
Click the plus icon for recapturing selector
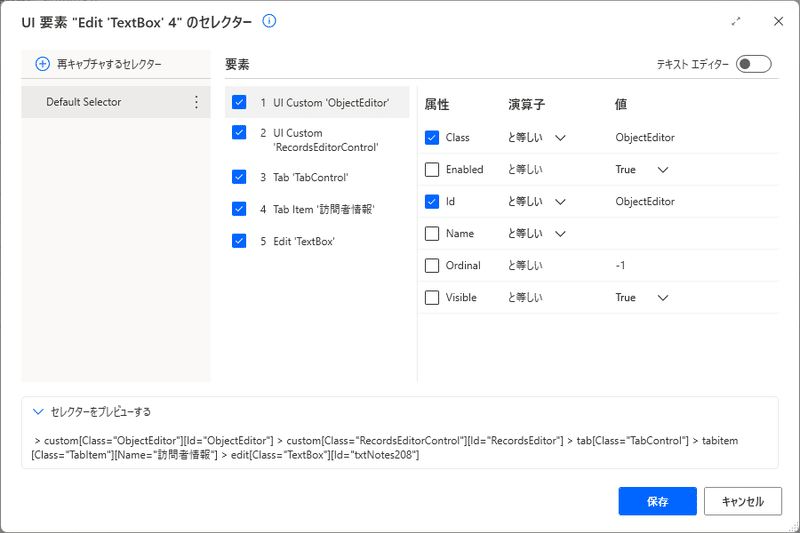pos(42,64)
